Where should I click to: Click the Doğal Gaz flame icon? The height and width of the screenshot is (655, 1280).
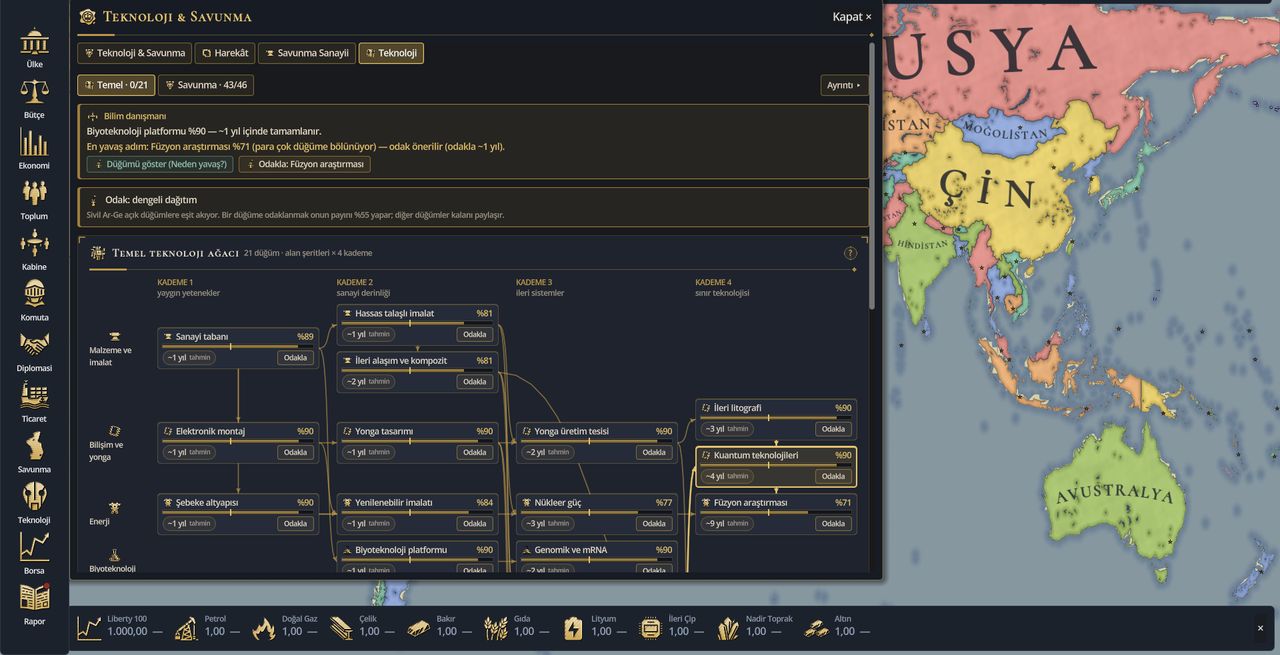(x=264, y=628)
